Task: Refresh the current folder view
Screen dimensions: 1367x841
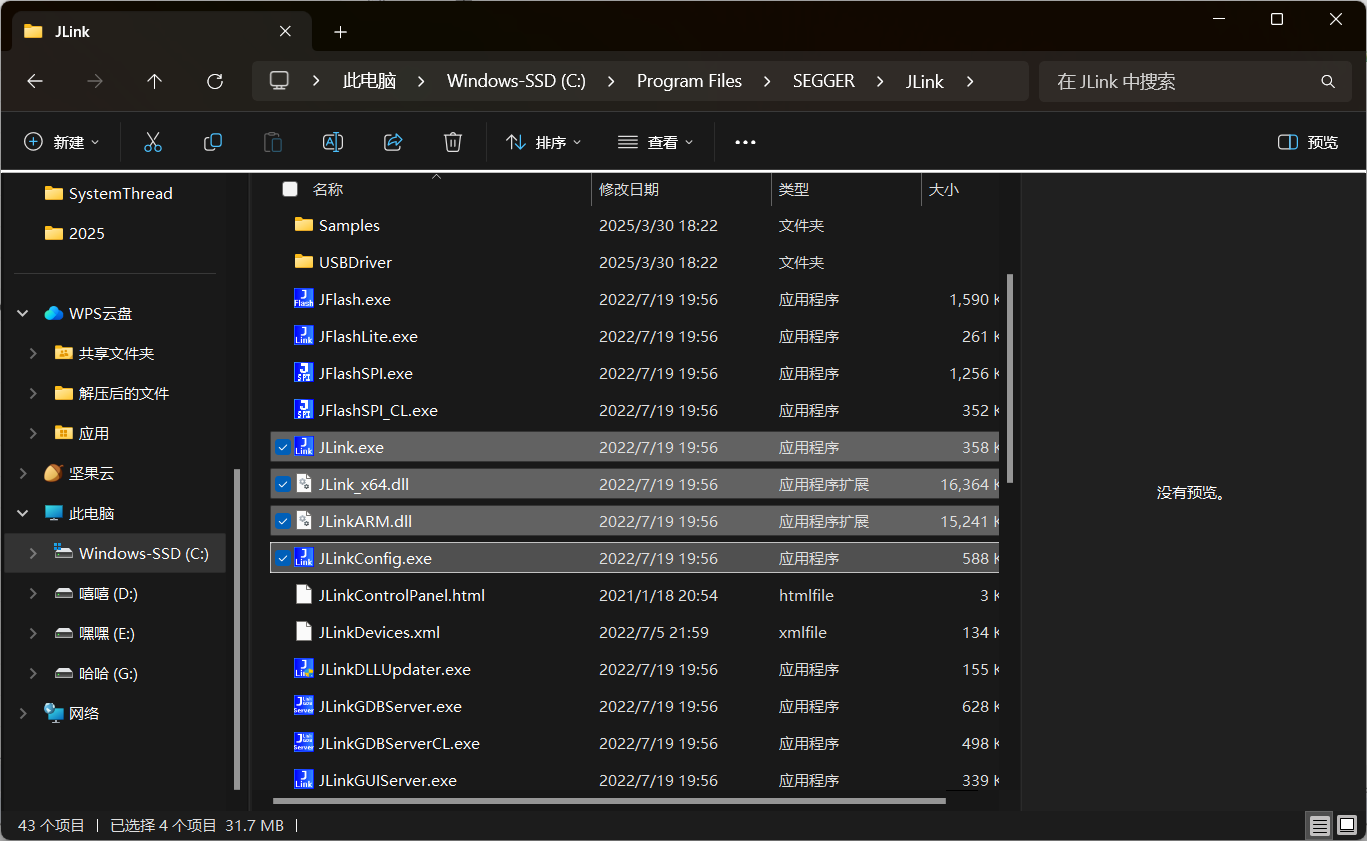Action: pos(214,81)
